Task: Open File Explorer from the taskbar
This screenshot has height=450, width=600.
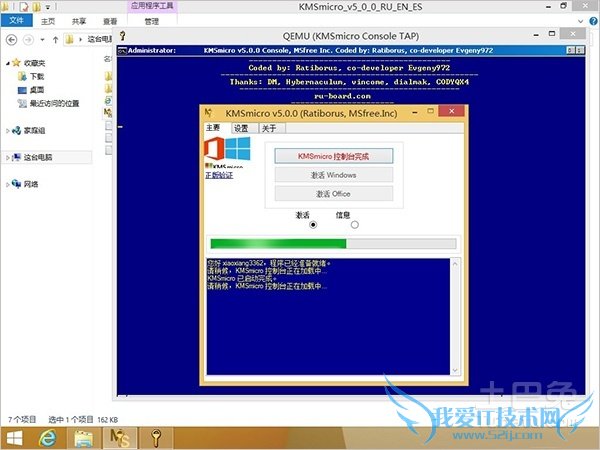Action: click(83, 438)
